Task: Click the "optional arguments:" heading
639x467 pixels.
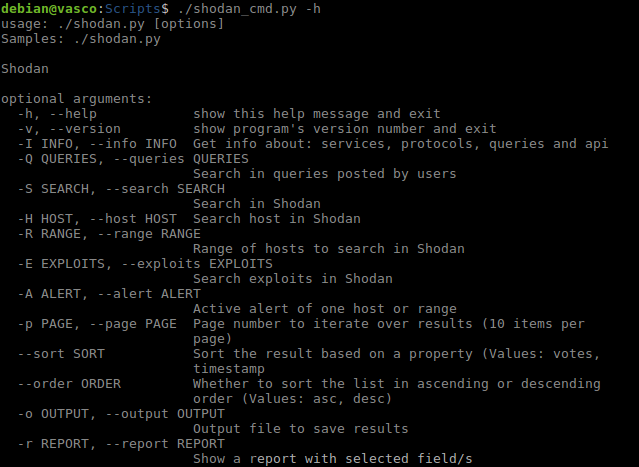Action: click(x=76, y=98)
